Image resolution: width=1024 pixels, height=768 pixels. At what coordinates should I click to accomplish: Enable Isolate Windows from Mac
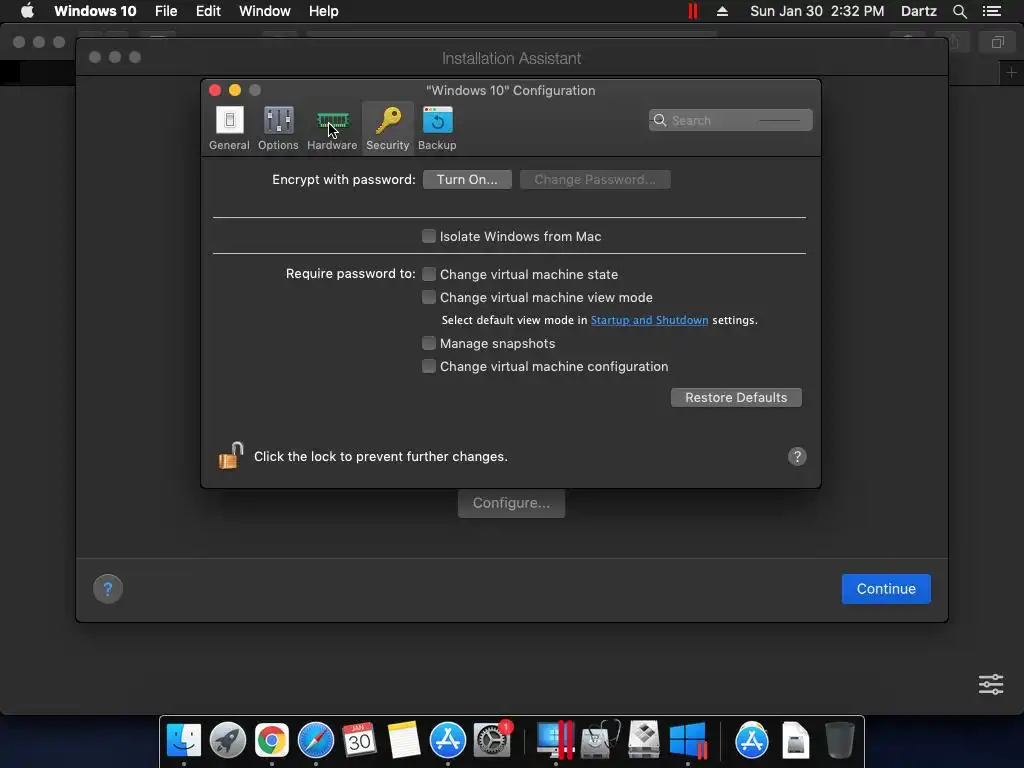point(429,236)
